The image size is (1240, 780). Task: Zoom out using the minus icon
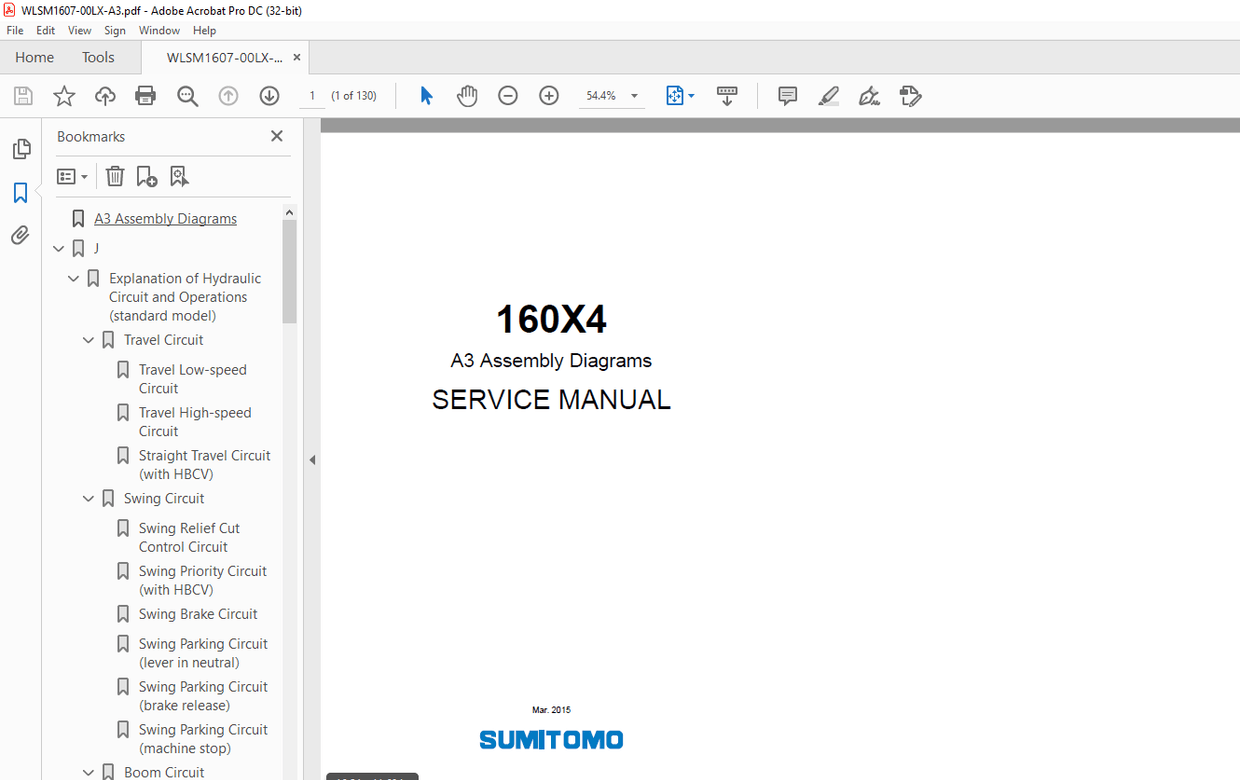(x=508, y=95)
